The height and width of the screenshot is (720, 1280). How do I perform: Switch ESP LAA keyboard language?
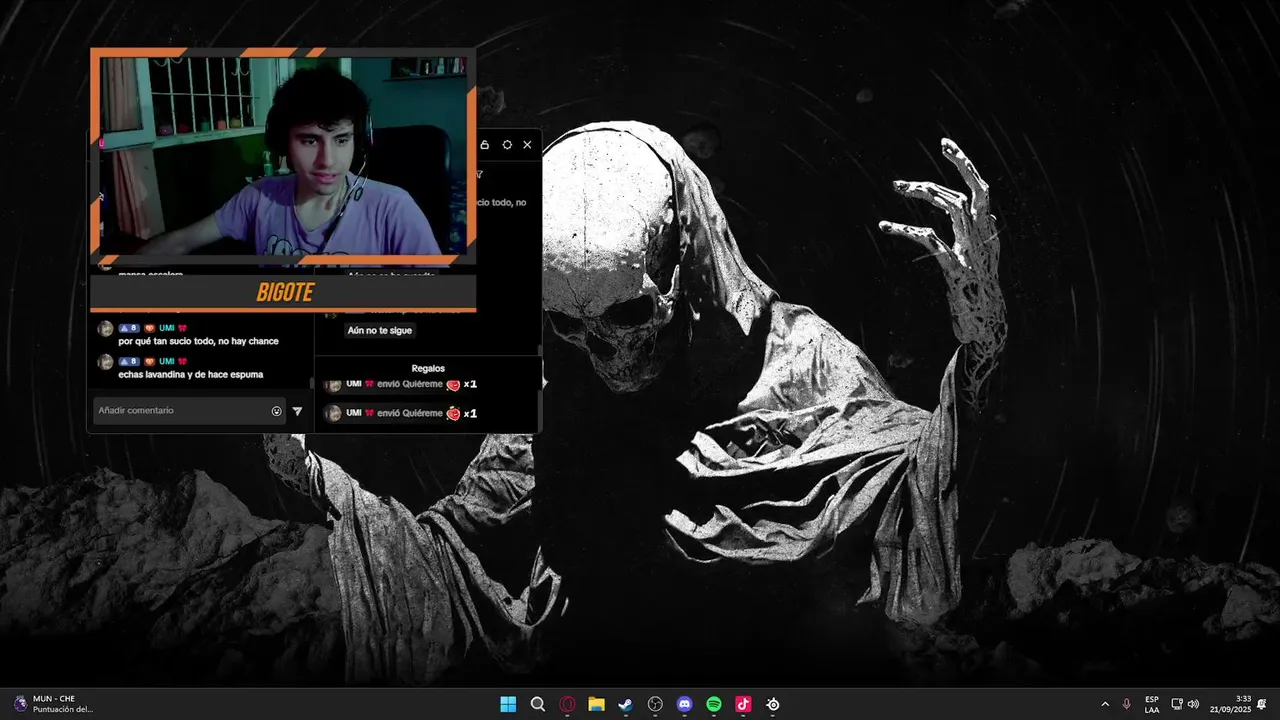[x=1152, y=704]
